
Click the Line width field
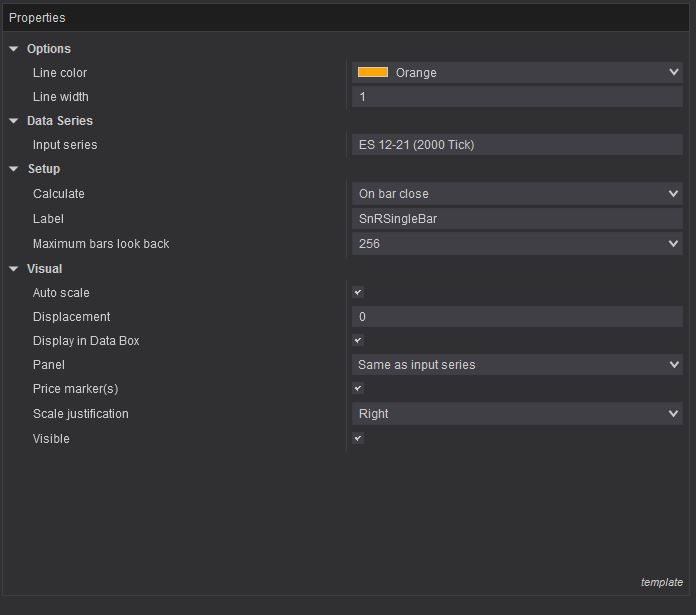coord(516,97)
